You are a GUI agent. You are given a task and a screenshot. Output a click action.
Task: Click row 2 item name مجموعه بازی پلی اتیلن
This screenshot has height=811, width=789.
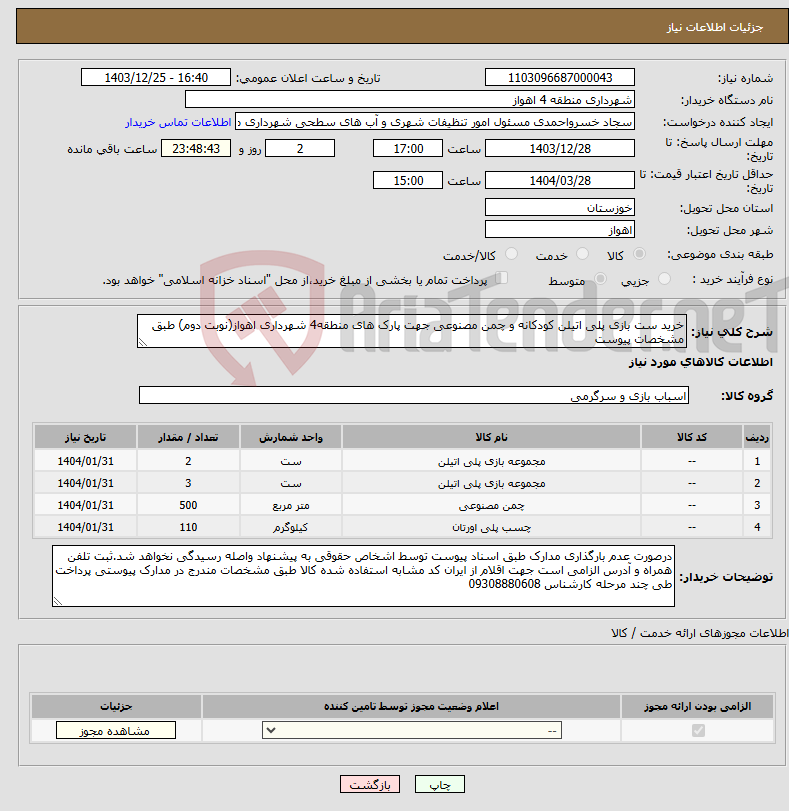click(x=492, y=483)
